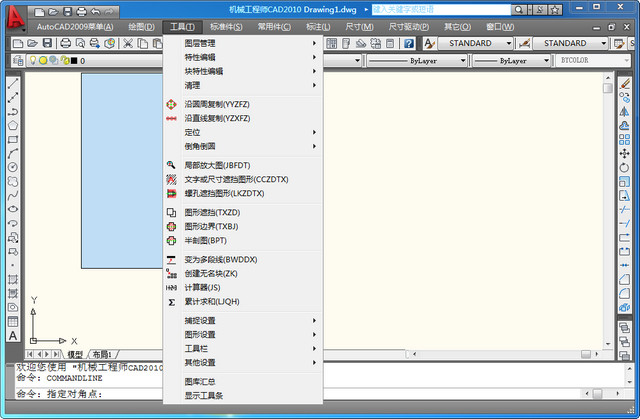Choose 显示工具条 menu item
Screen dimensions: 640x419
tap(243, 395)
